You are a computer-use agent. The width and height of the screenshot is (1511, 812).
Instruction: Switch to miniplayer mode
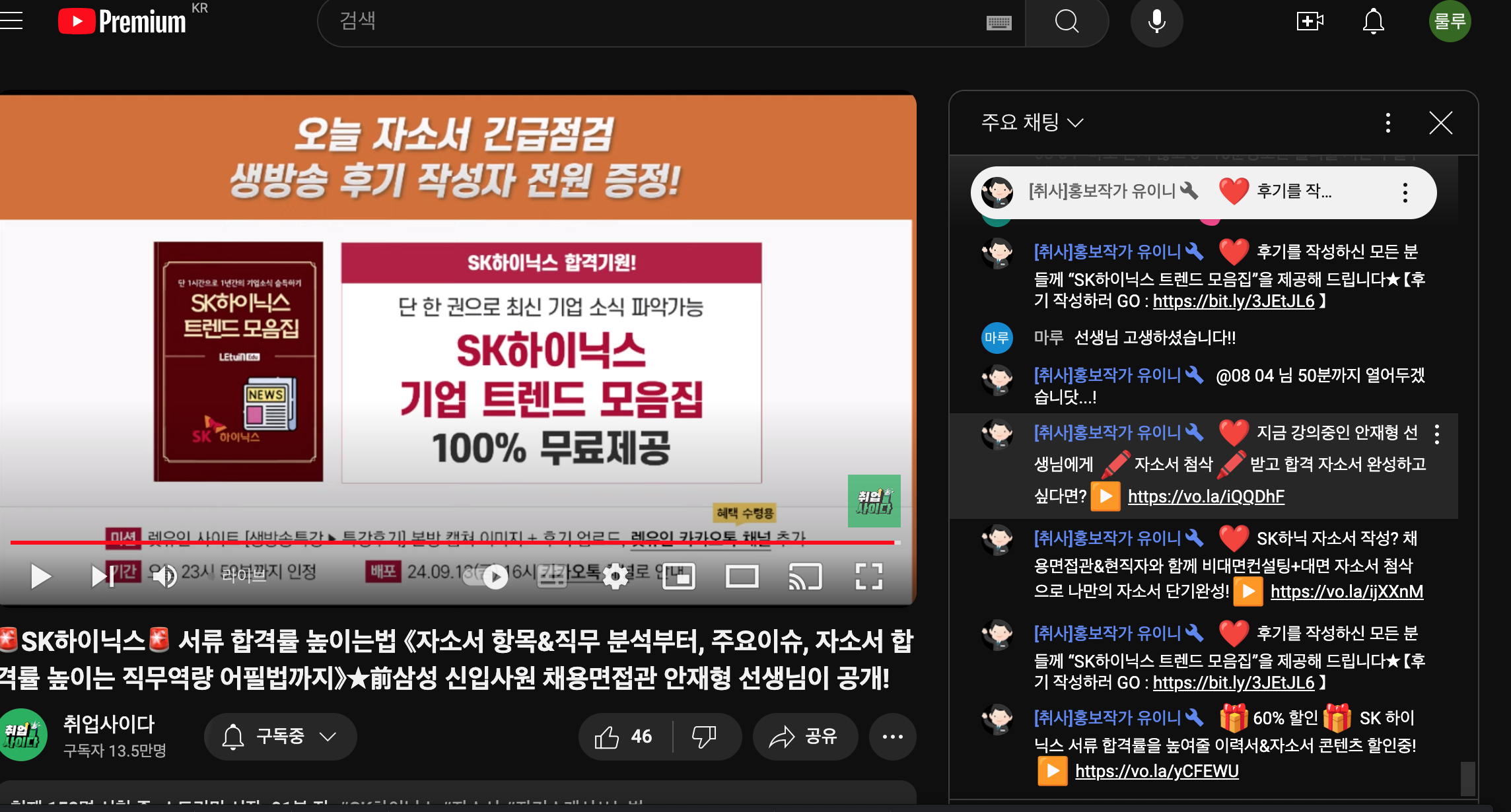pyautogui.click(x=679, y=576)
